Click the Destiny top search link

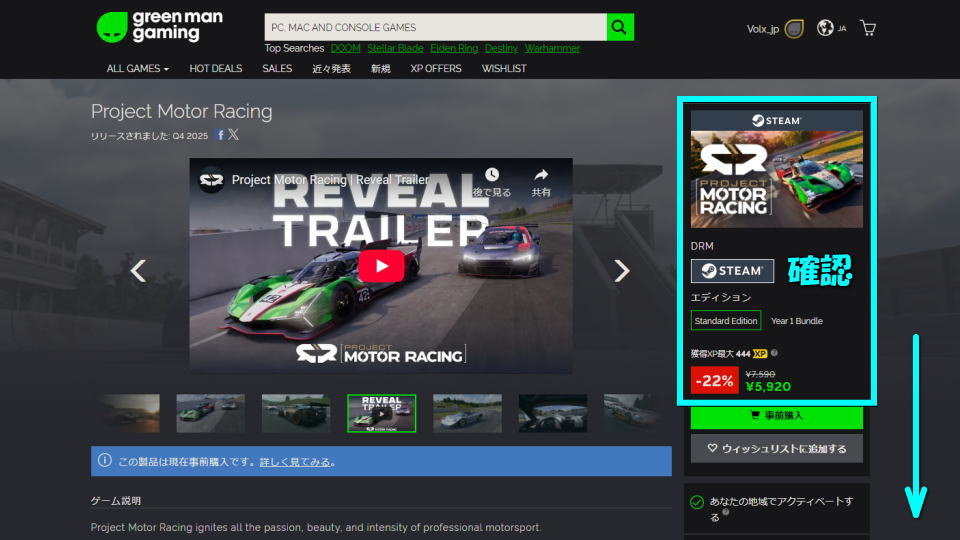(501, 48)
